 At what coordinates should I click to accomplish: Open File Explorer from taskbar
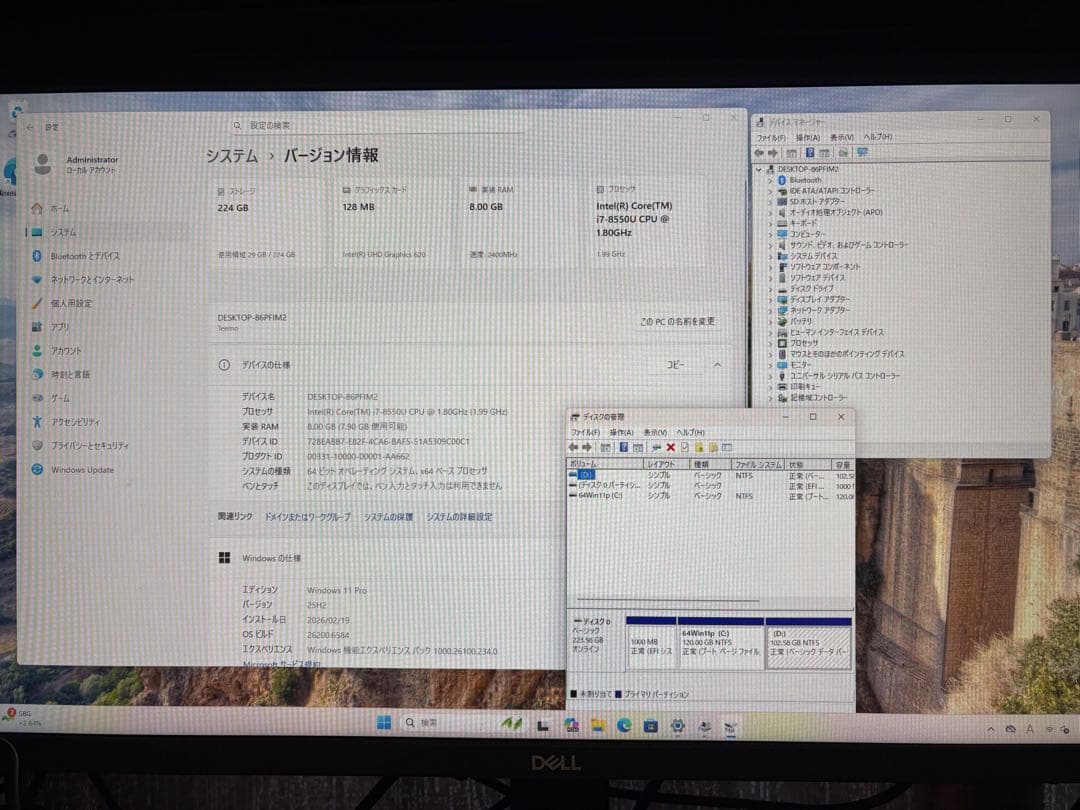598,725
